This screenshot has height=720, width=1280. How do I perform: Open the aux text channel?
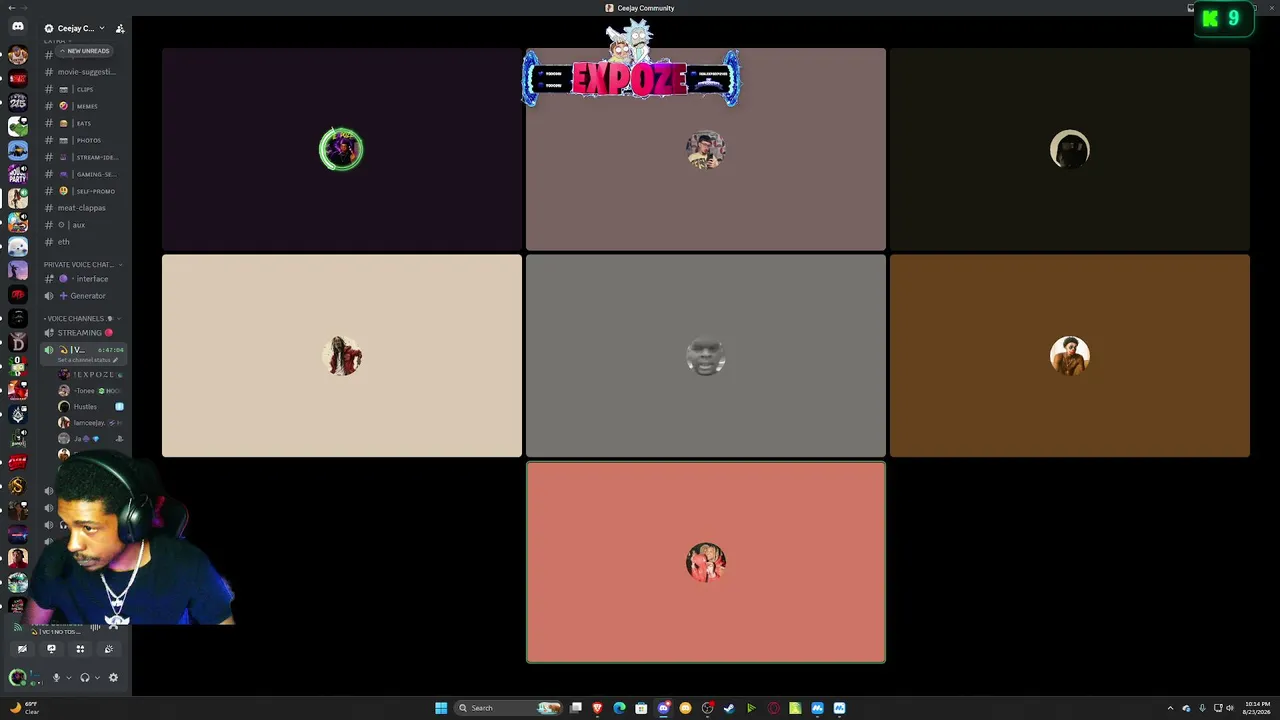[x=84, y=225]
